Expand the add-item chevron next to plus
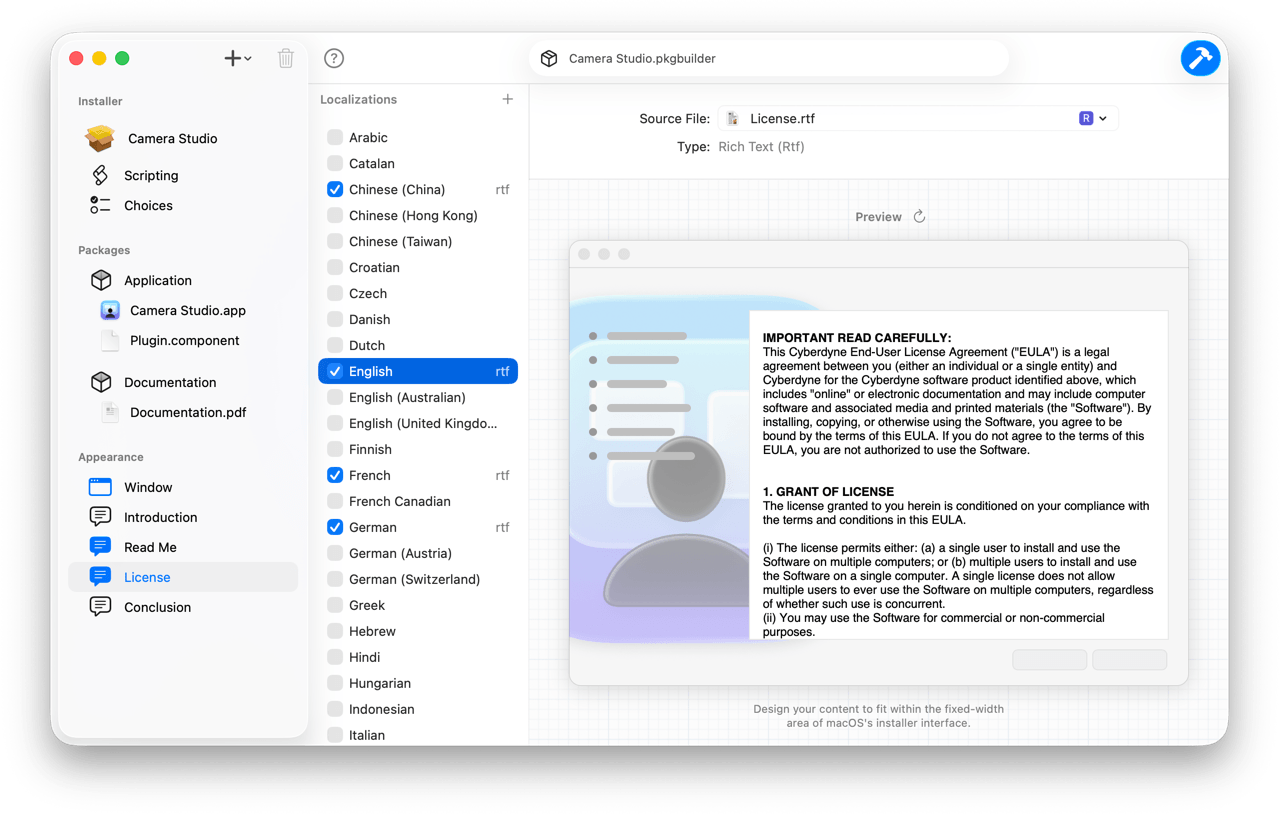The height and width of the screenshot is (820, 1280). (x=247, y=58)
